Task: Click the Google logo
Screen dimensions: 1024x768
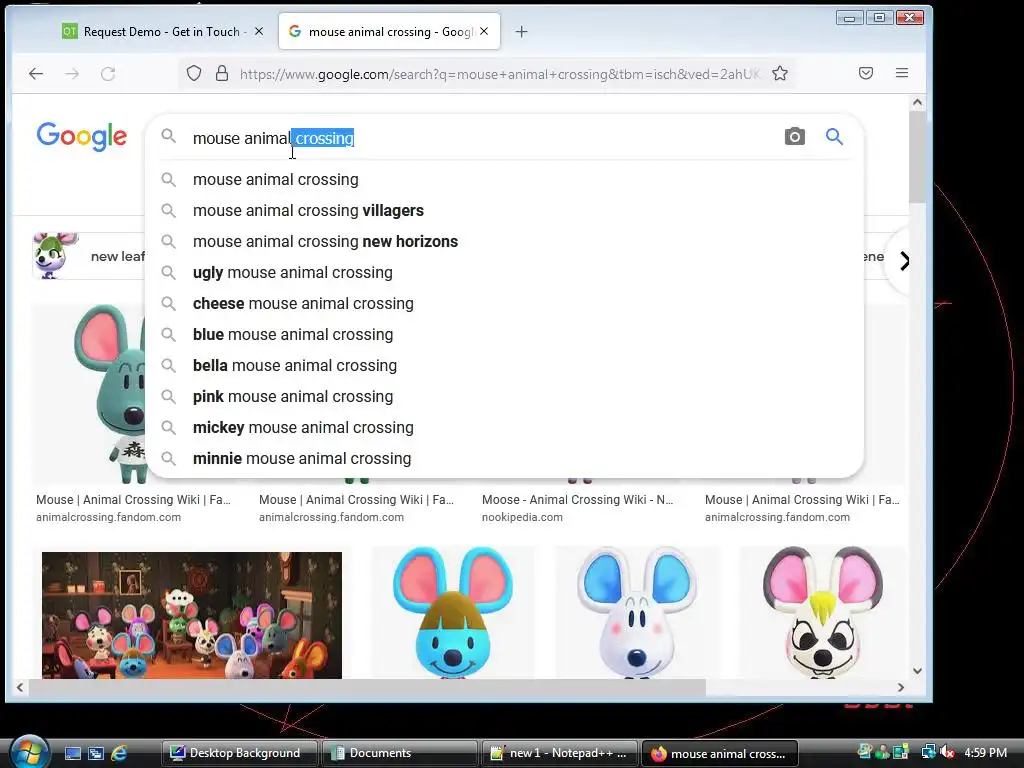Action: coord(82,136)
